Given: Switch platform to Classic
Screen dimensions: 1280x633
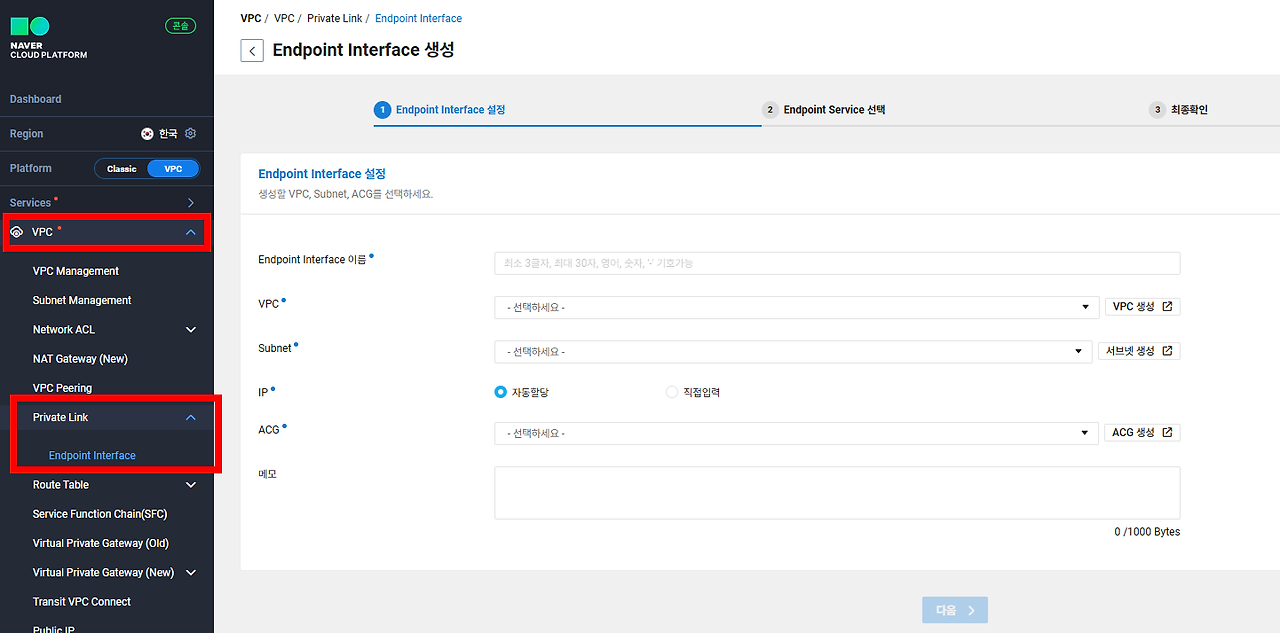Looking at the screenshot, I should (x=121, y=169).
